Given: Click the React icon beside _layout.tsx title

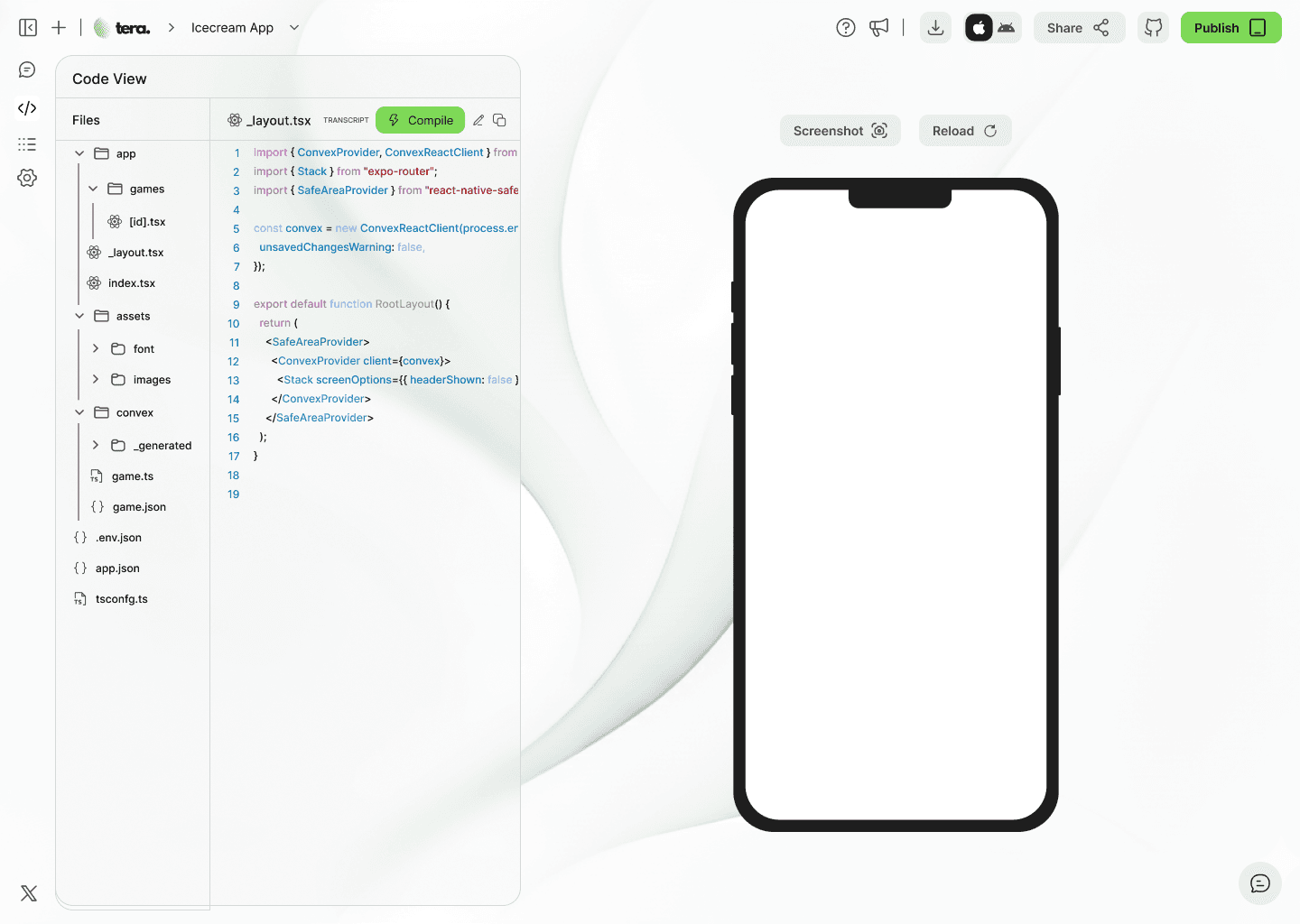Looking at the screenshot, I should point(235,120).
